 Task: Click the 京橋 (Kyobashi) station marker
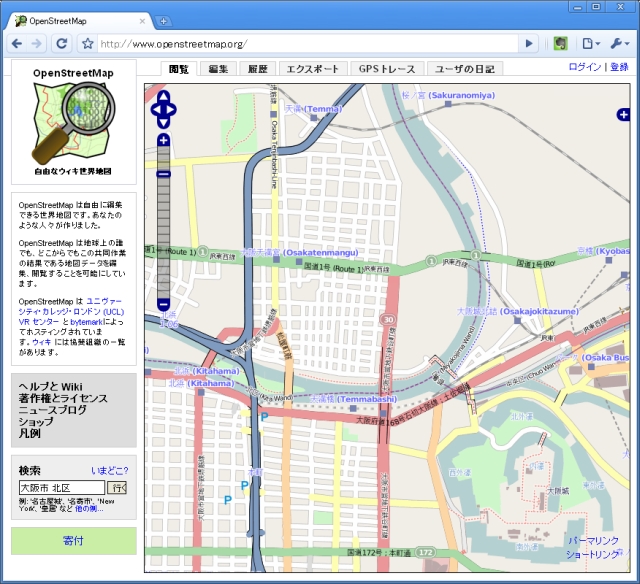click(609, 260)
